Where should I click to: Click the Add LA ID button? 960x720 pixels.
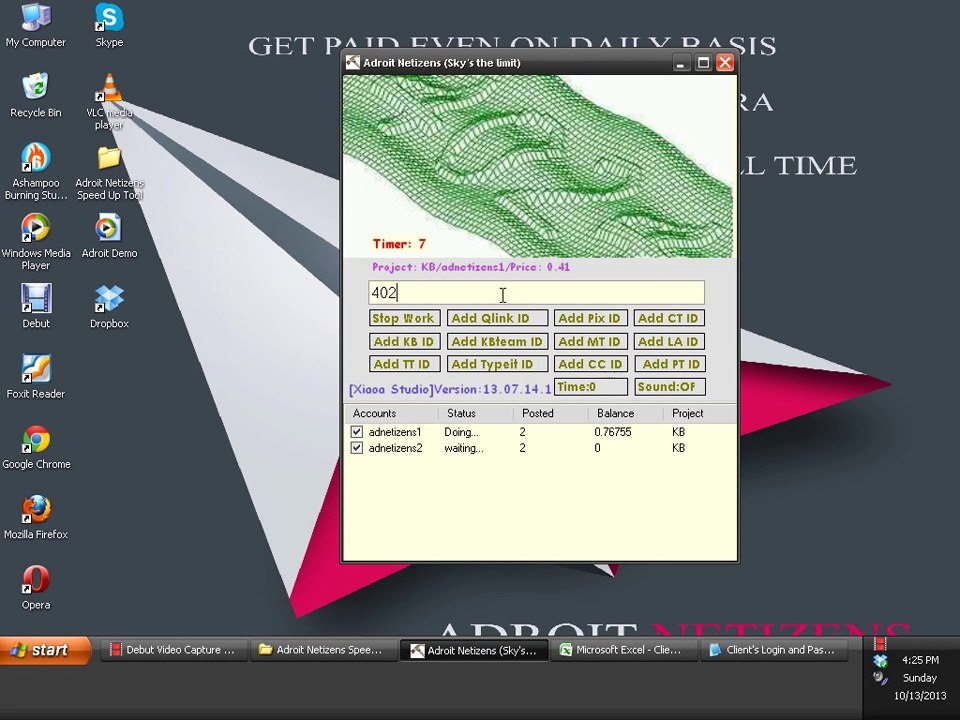tap(669, 341)
